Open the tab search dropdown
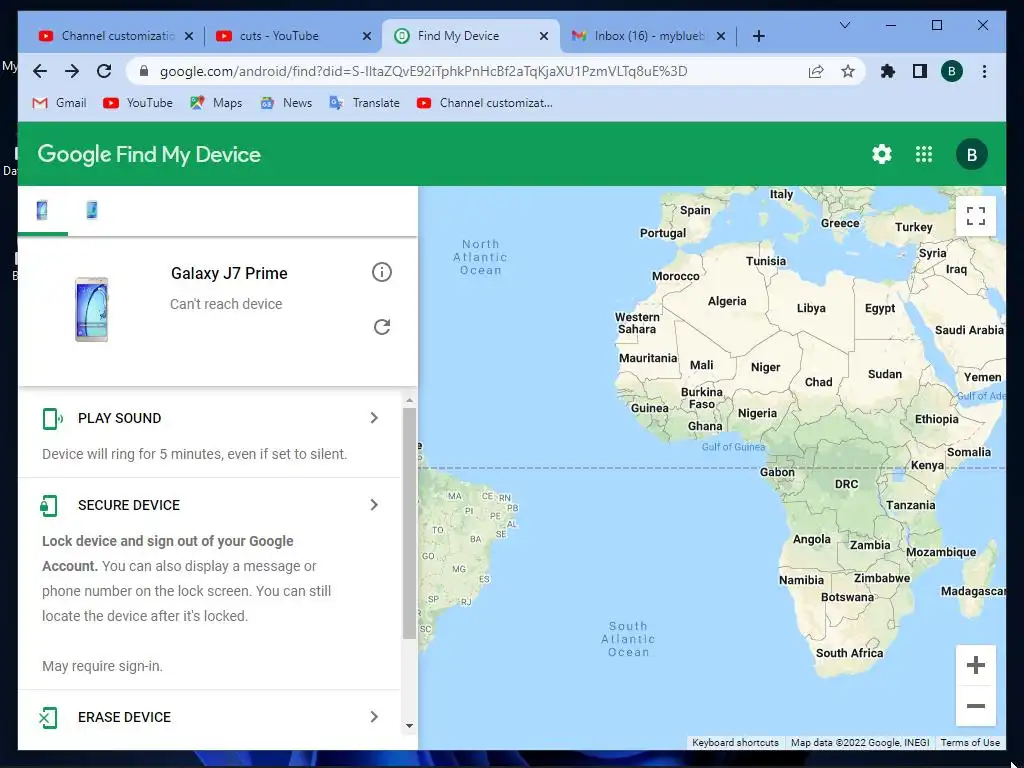This screenshot has height=768, width=1024. (x=844, y=25)
